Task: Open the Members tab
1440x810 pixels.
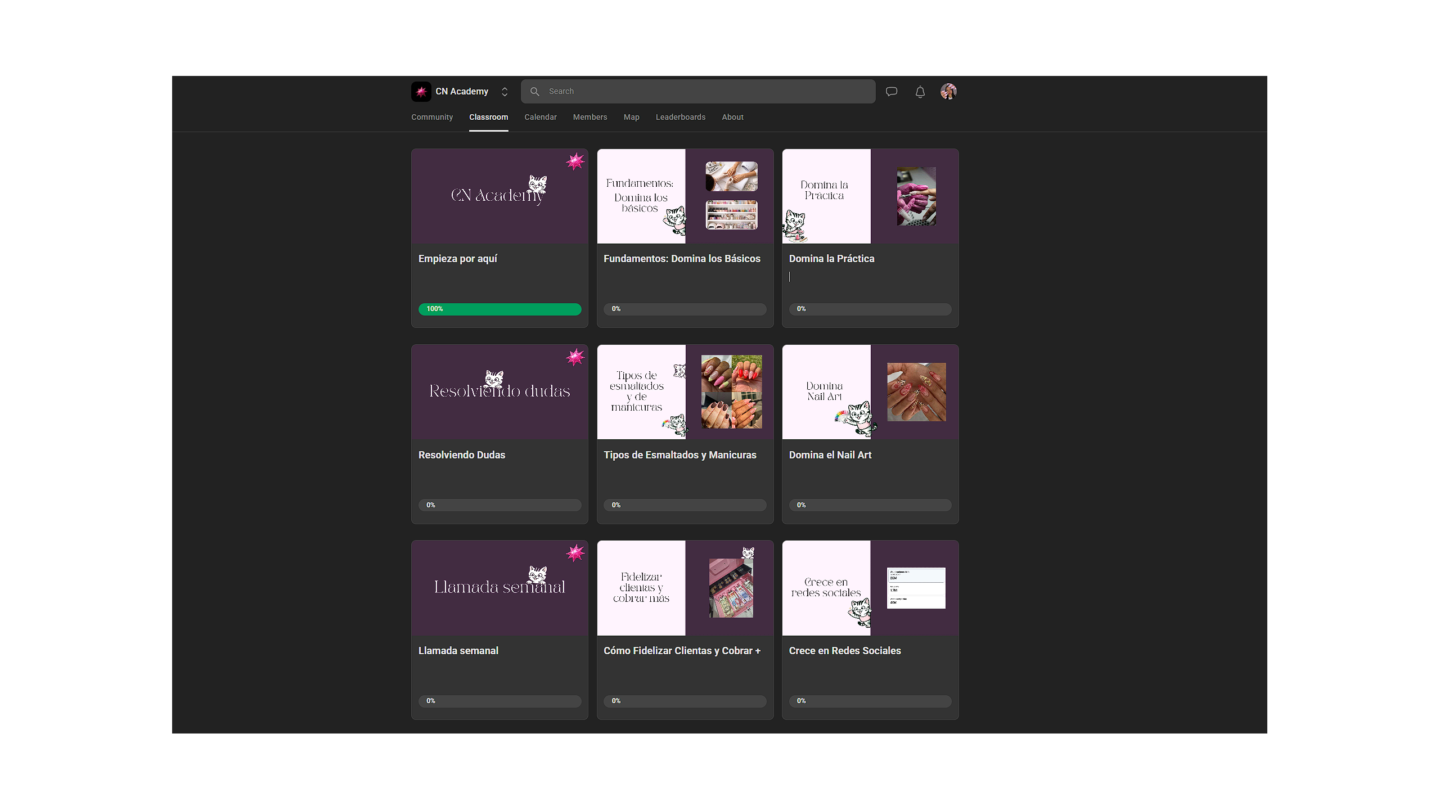Action: (x=590, y=117)
